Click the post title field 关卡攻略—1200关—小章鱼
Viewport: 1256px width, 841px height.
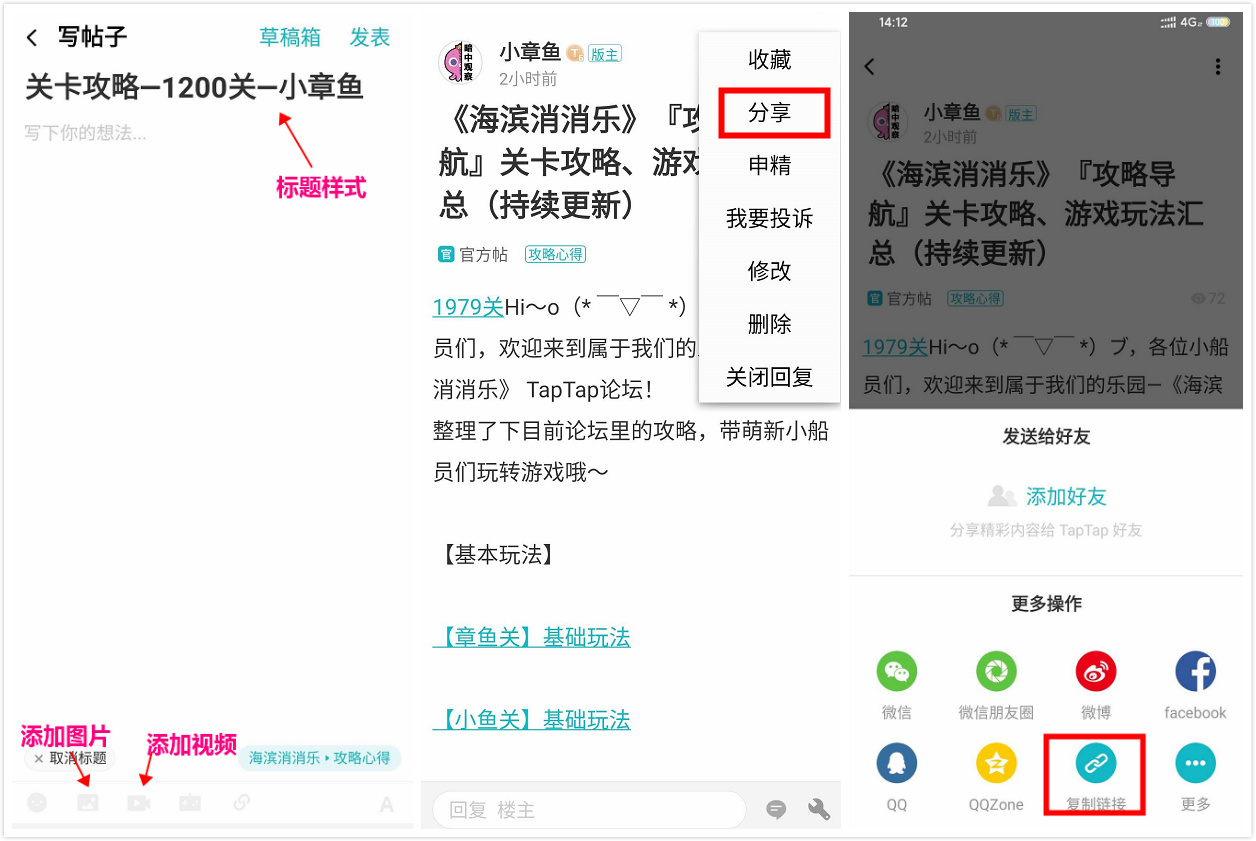[x=194, y=87]
